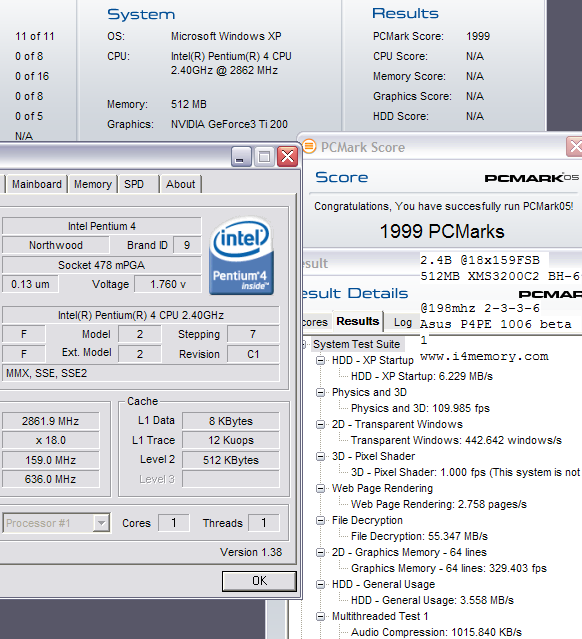Image resolution: width=582 pixels, height=639 pixels.
Task: Select 'Transparent Windows: 442.642 windows/s' row
Action: (456, 441)
